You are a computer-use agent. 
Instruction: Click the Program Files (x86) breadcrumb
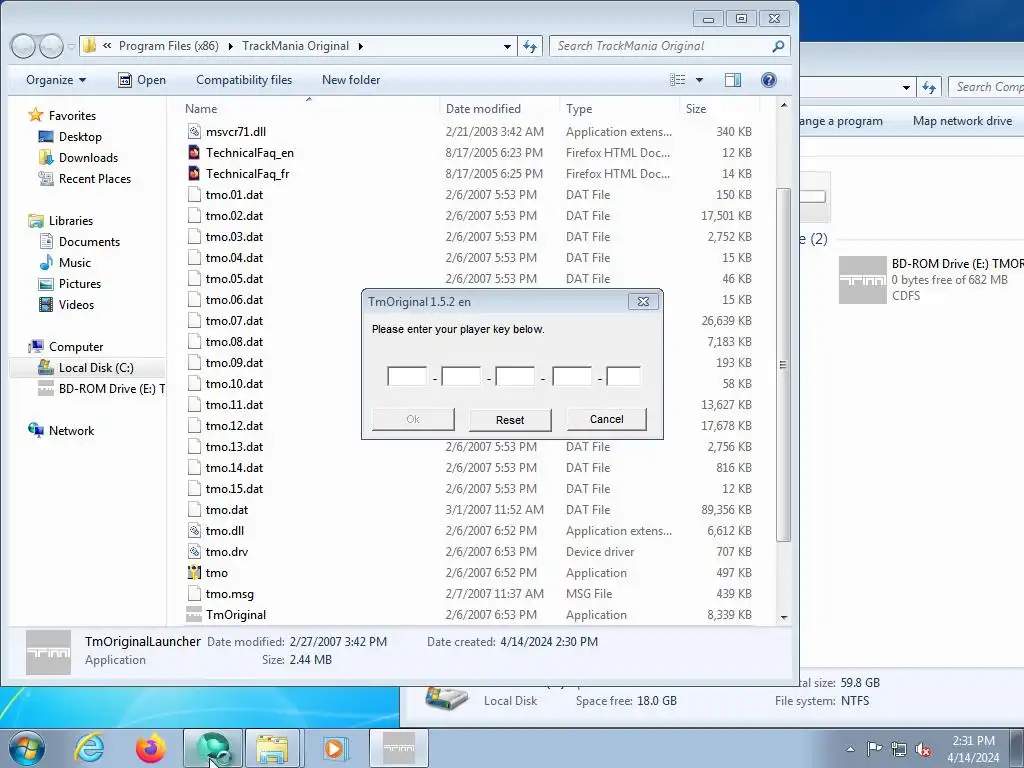[x=168, y=46]
